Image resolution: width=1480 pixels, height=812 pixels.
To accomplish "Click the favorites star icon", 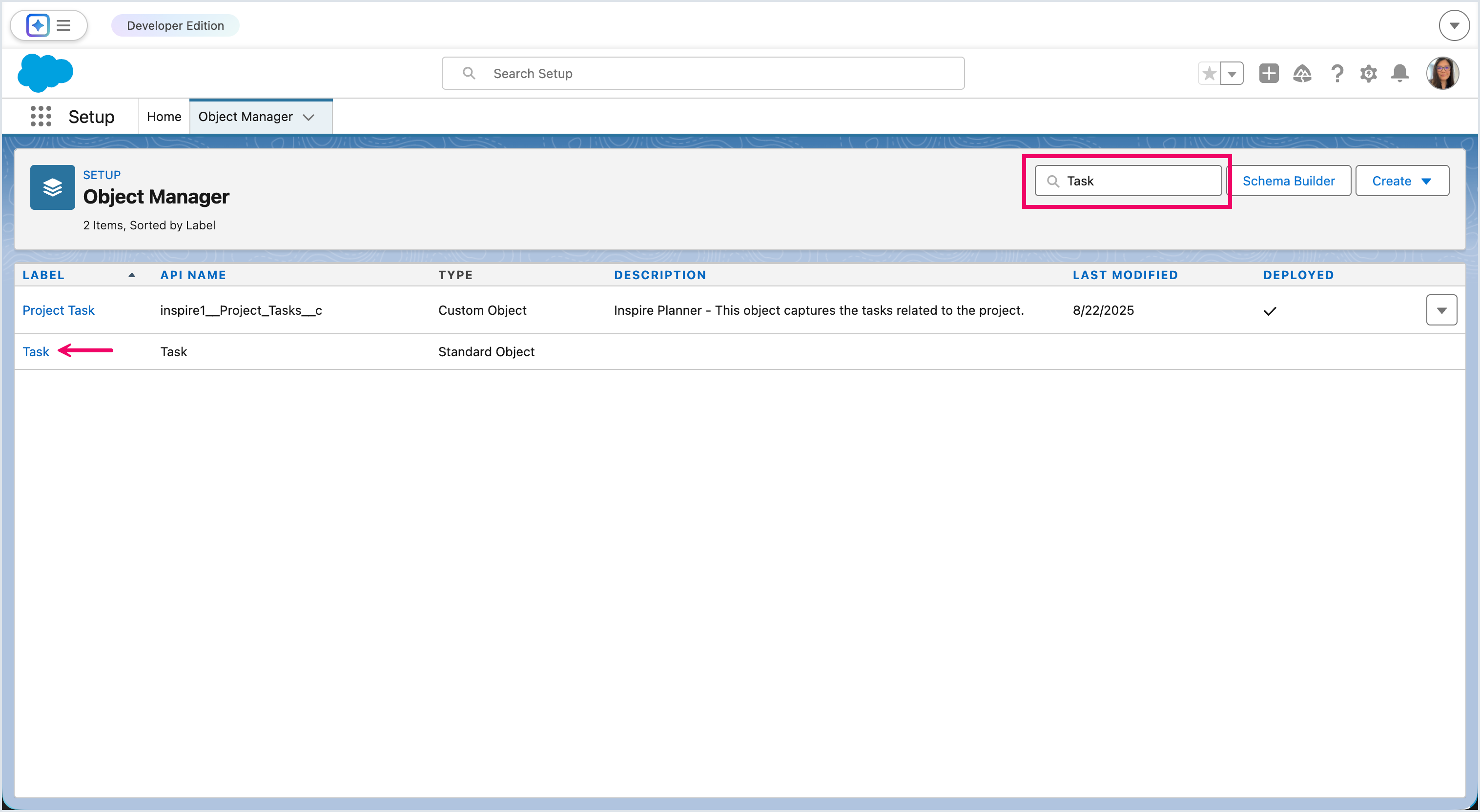I will coord(1209,74).
